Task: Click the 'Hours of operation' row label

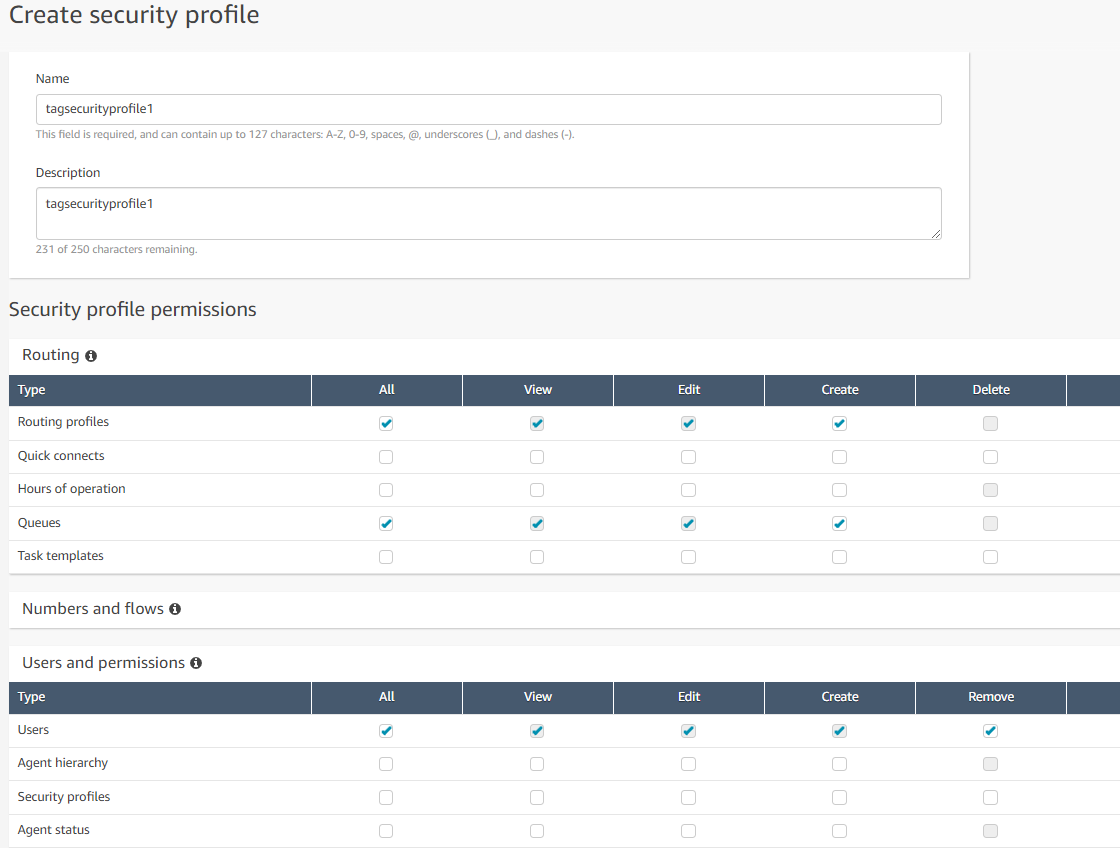Action: point(71,489)
